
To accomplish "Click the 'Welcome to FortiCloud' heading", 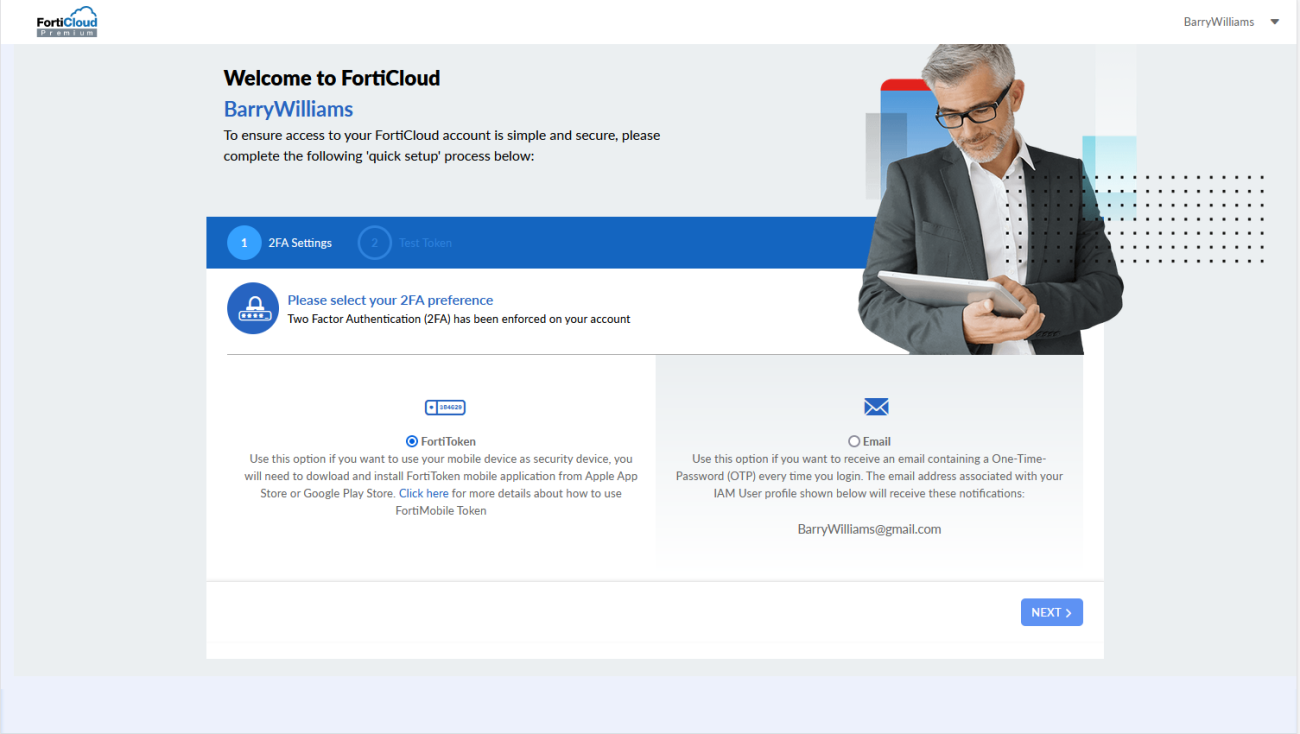I will 332,78.
